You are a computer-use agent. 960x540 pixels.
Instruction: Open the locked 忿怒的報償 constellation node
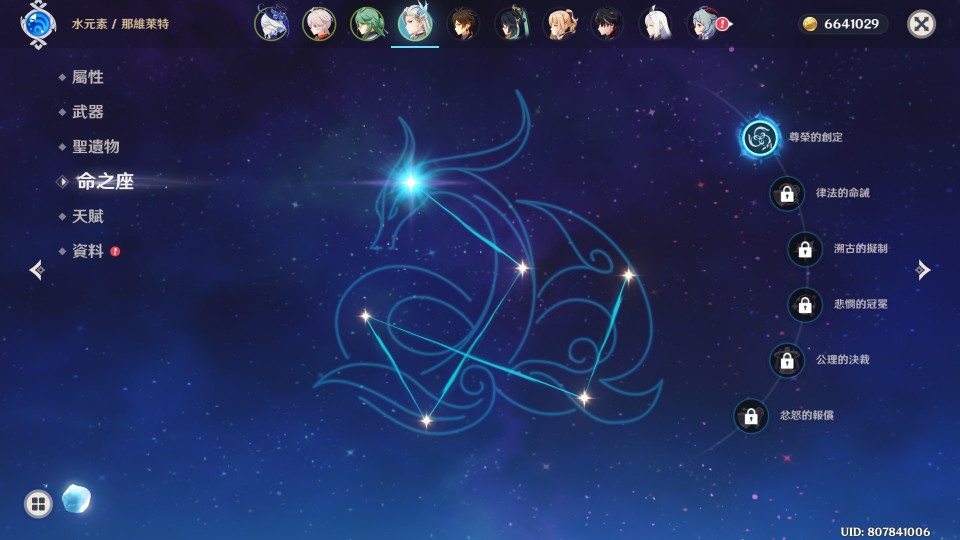(751, 416)
